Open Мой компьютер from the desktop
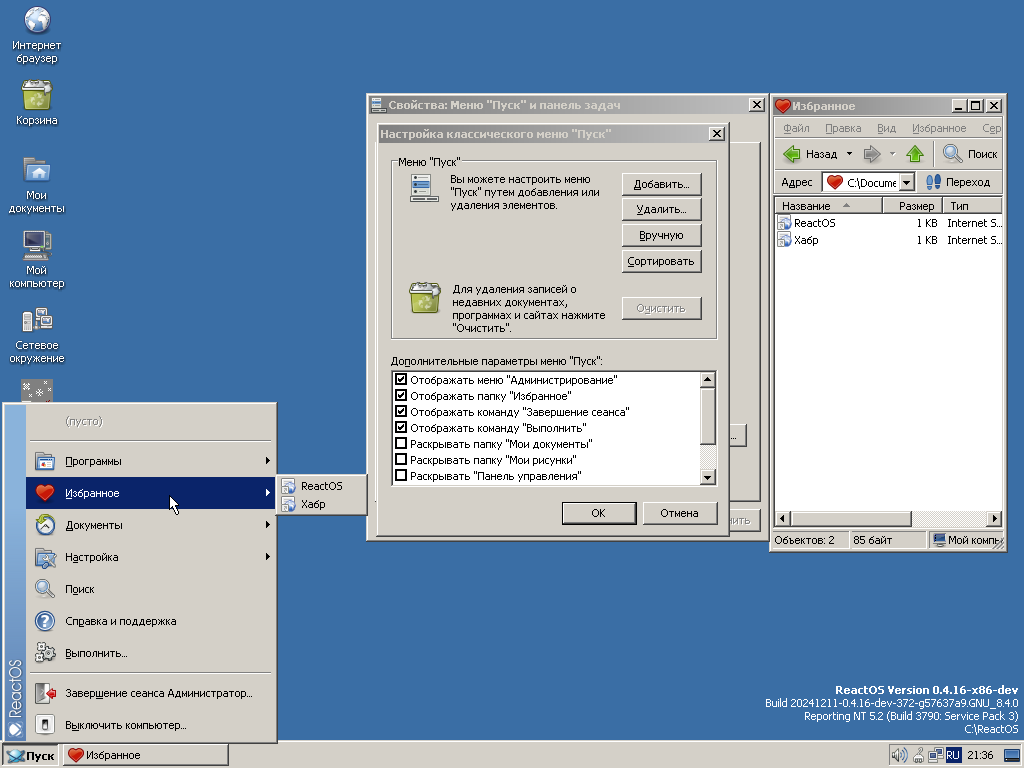The image size is (1024, 768). 36,245
